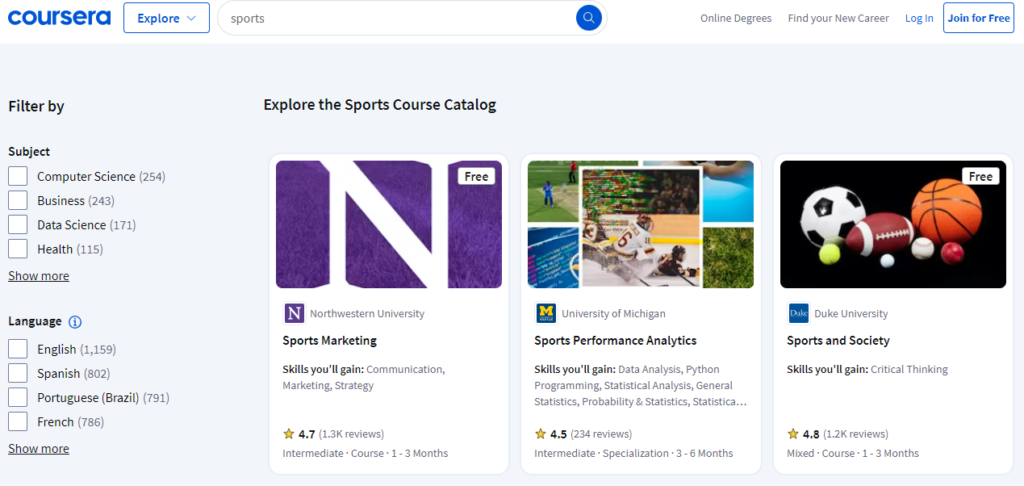Click the Duke University provider name

[851, 314]
